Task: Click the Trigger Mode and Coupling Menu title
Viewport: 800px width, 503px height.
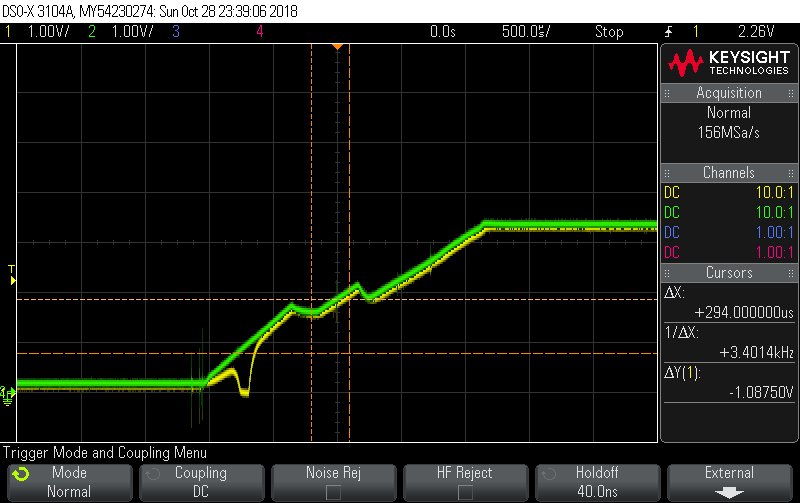Action: coord(105,452)
